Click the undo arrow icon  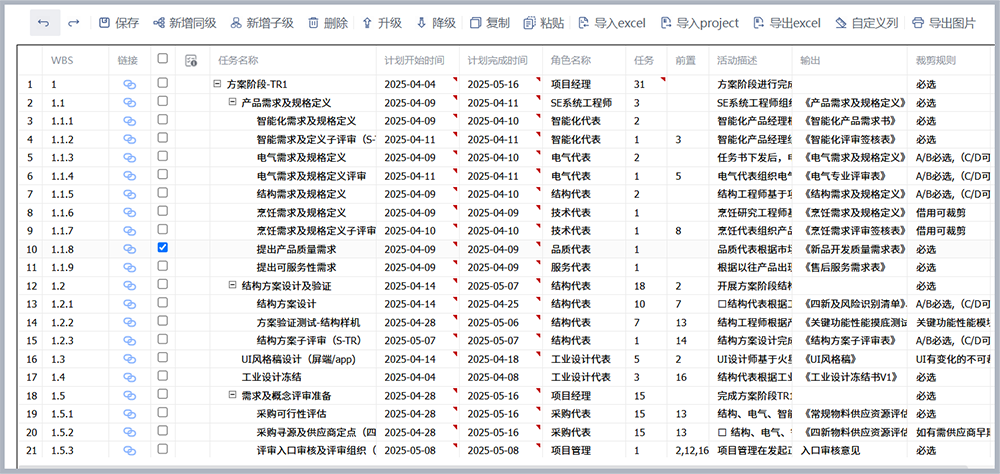44,23
